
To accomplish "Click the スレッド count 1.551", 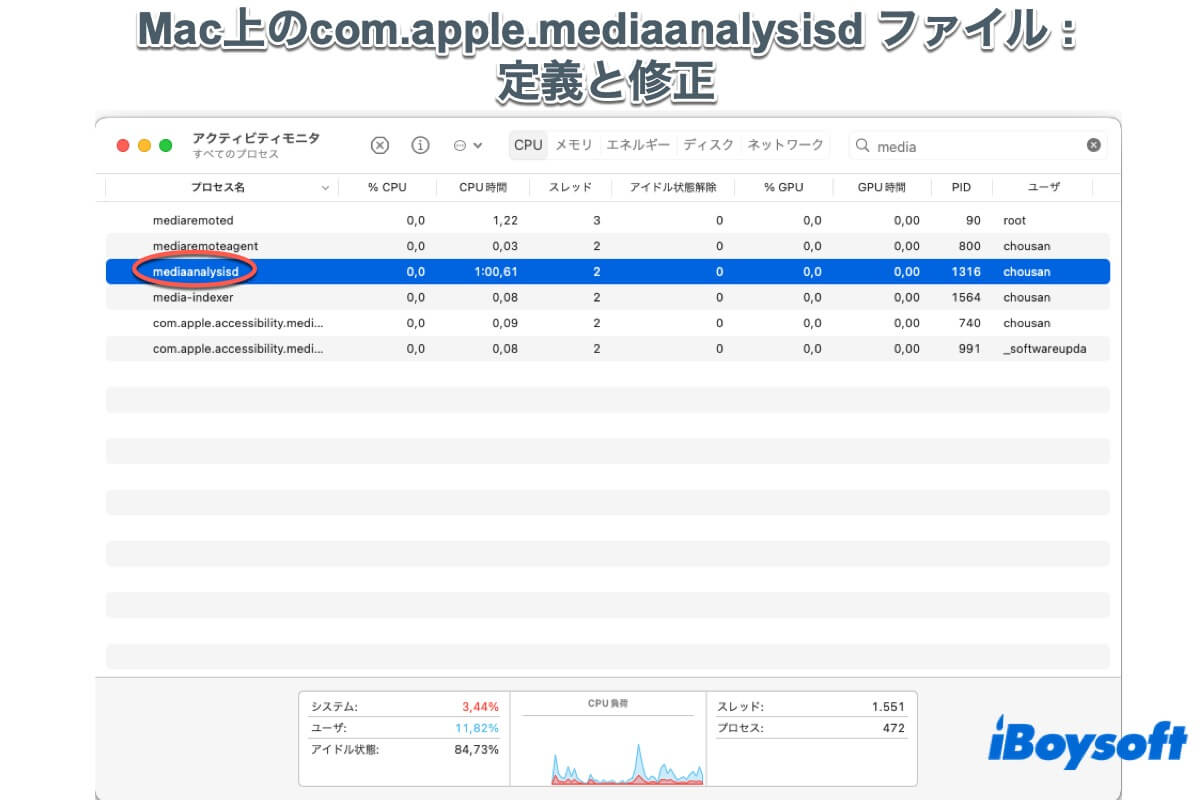I will (x=888, y=706).
